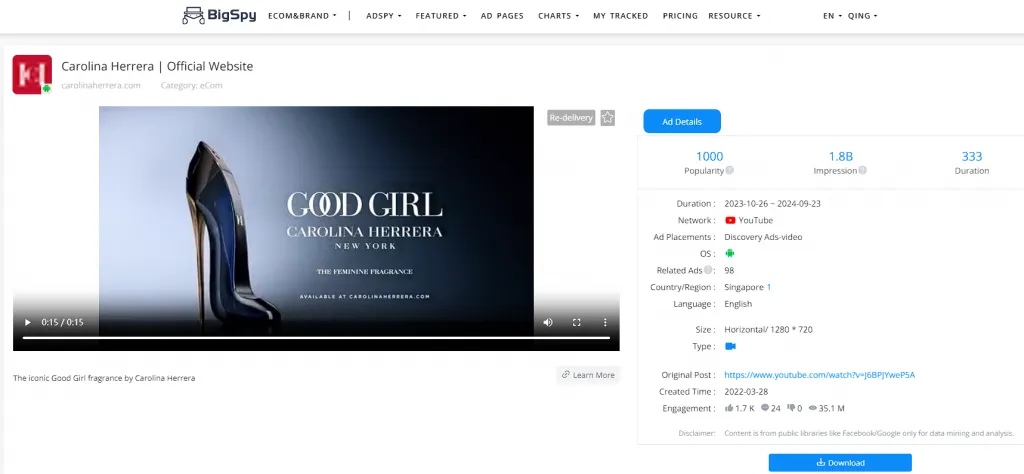Click the YouTube network icon
This screenshot has width=1024, height=474.
pyautogui.click(x=731, y=220)
